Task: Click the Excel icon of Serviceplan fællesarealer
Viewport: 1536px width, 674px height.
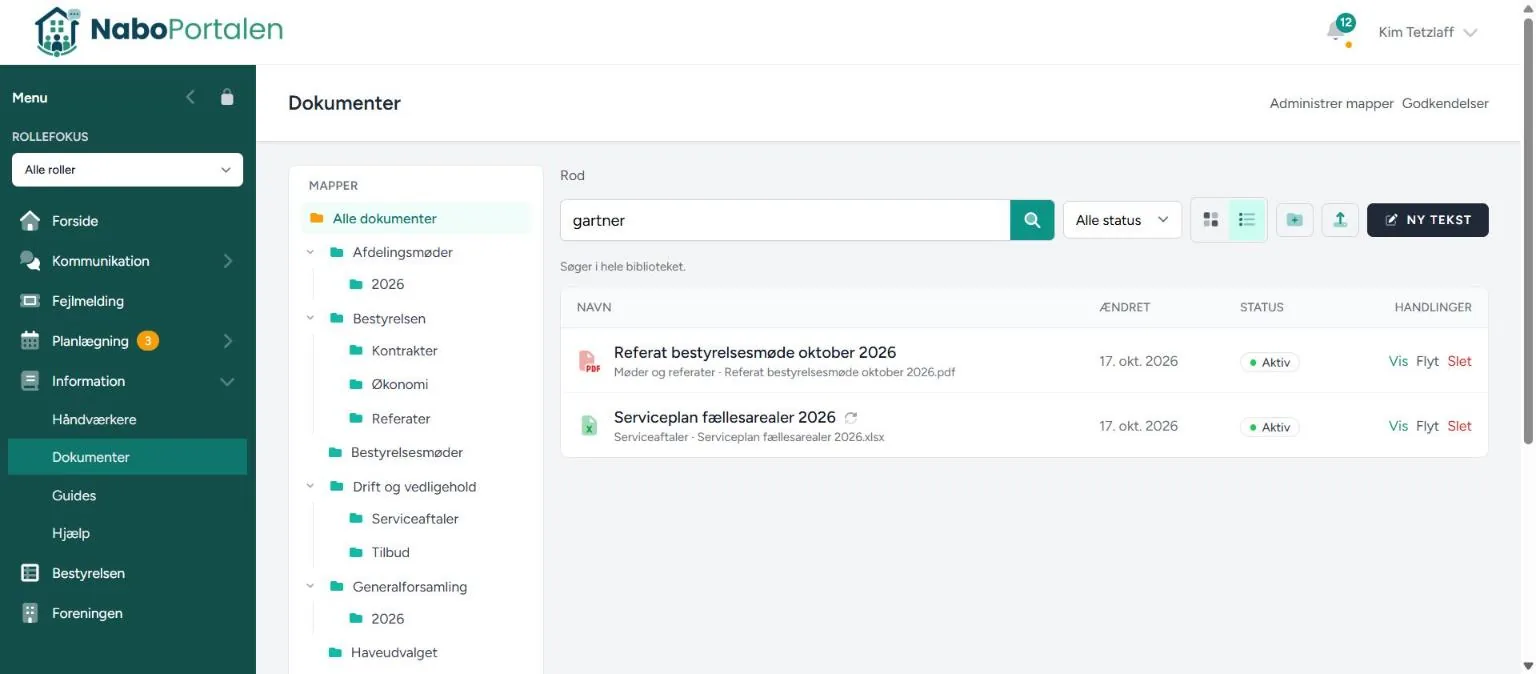Action: click(589, 426)
